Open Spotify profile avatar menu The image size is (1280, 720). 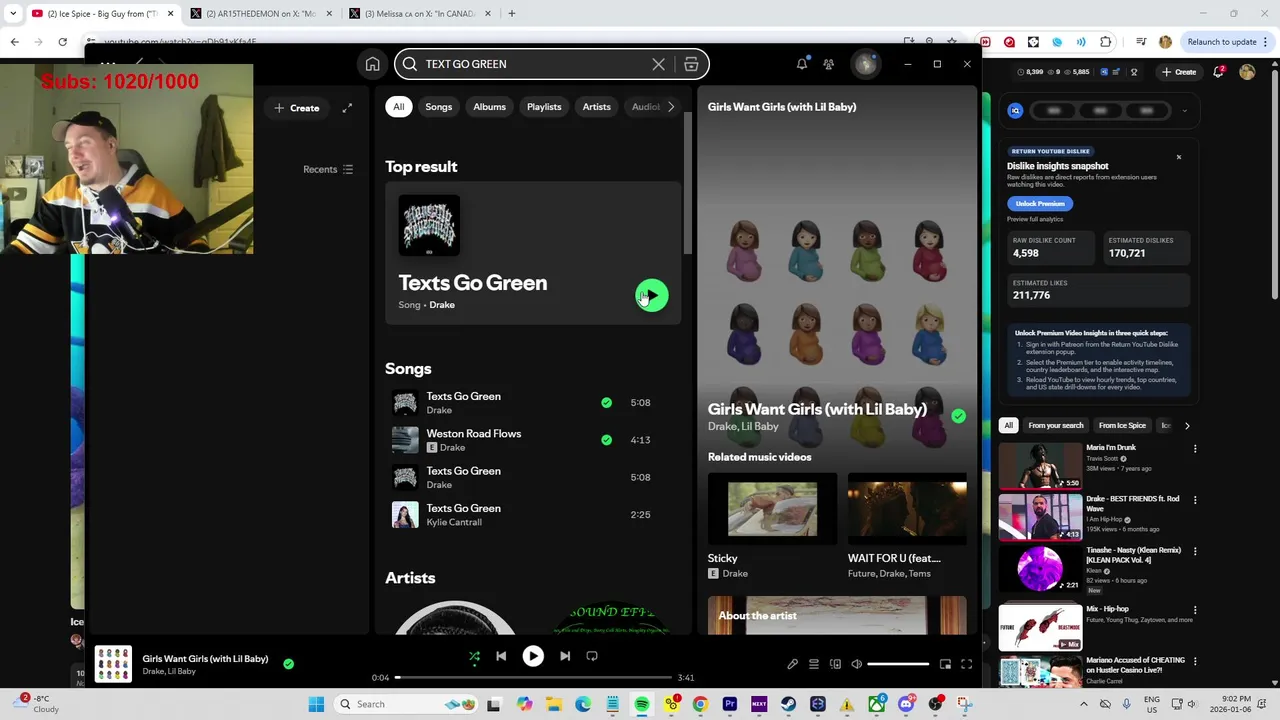coord(865,64)
